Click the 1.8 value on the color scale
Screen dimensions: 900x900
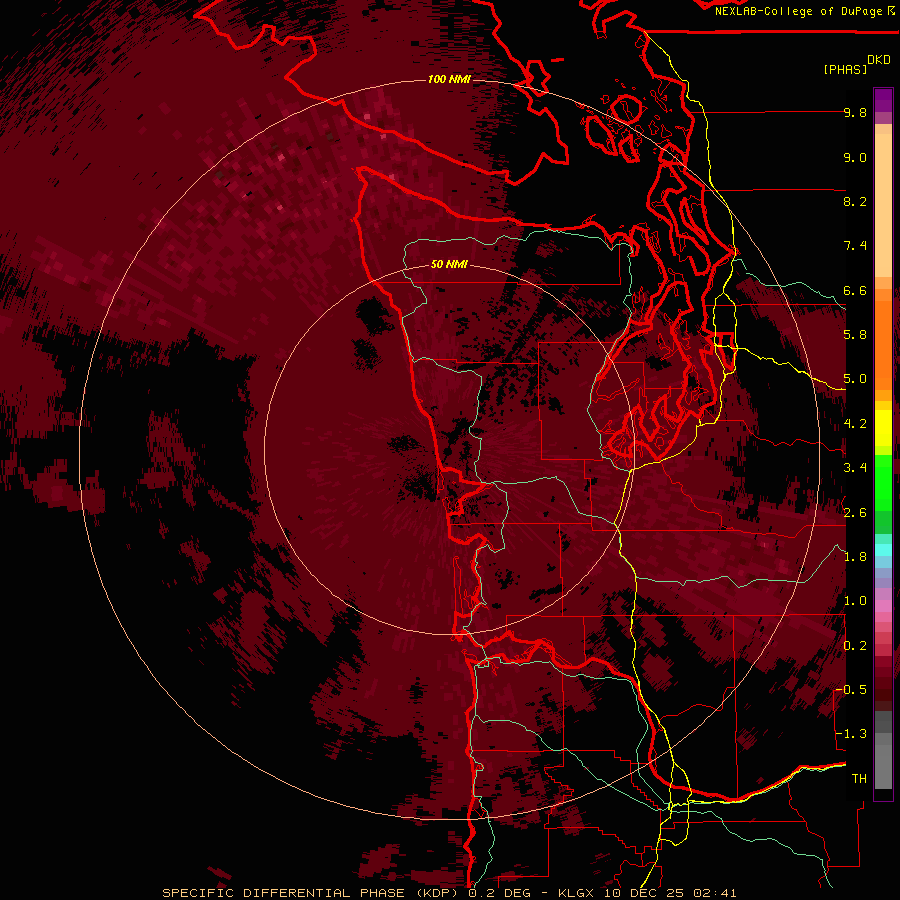[855, 557]
